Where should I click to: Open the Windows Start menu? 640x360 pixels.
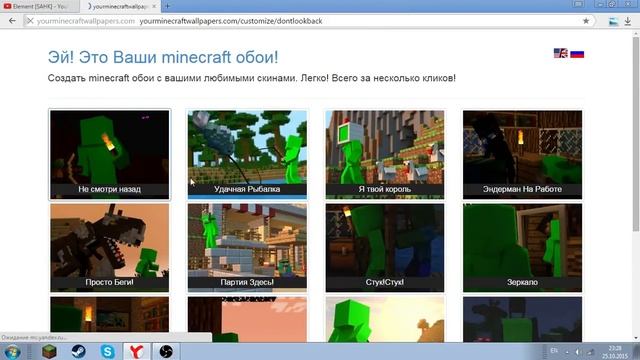click(12, 352)
